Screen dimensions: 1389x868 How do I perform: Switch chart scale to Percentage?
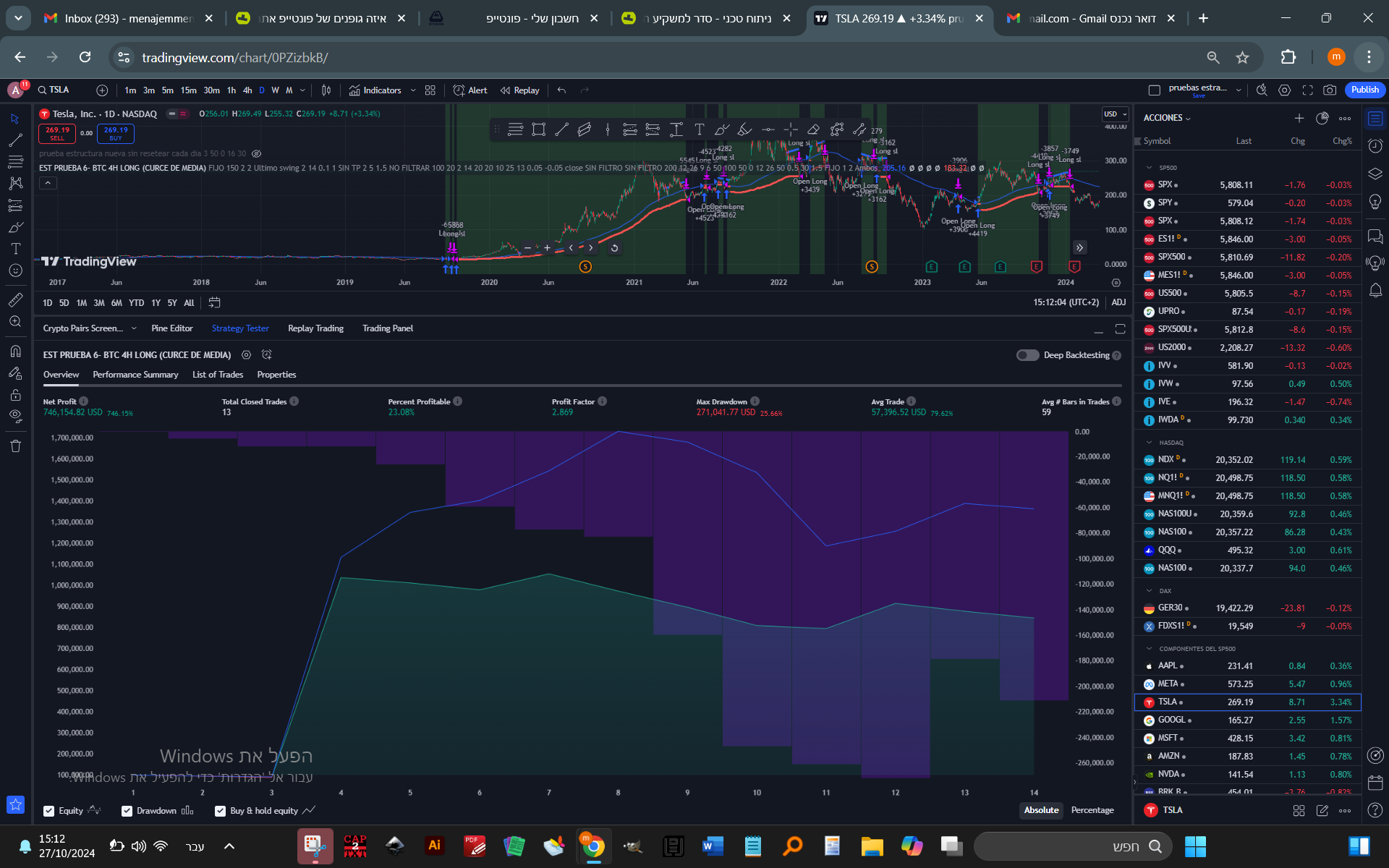[x=1092, y=810]
